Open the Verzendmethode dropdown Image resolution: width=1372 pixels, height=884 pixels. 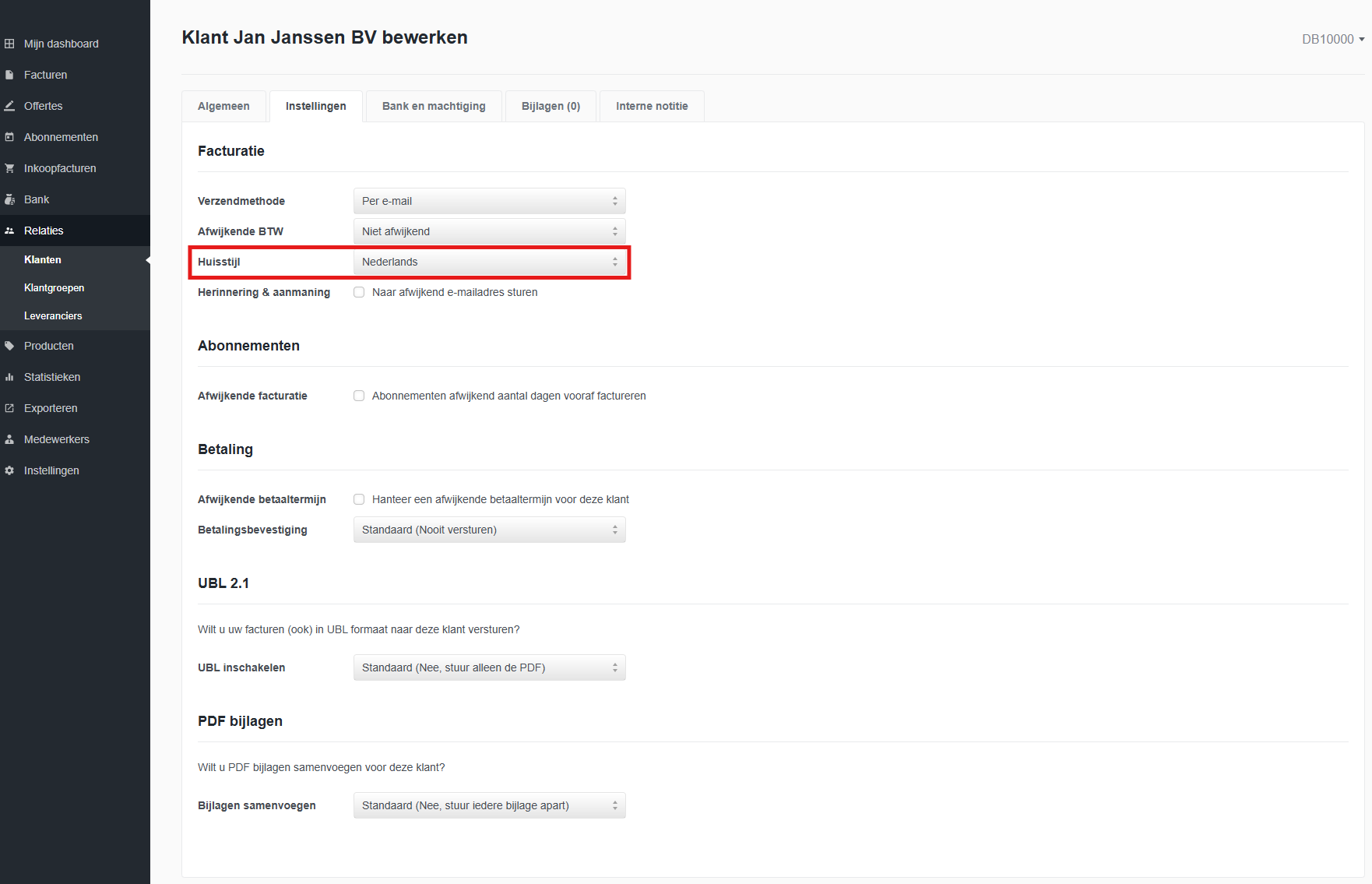pos(489,201)
